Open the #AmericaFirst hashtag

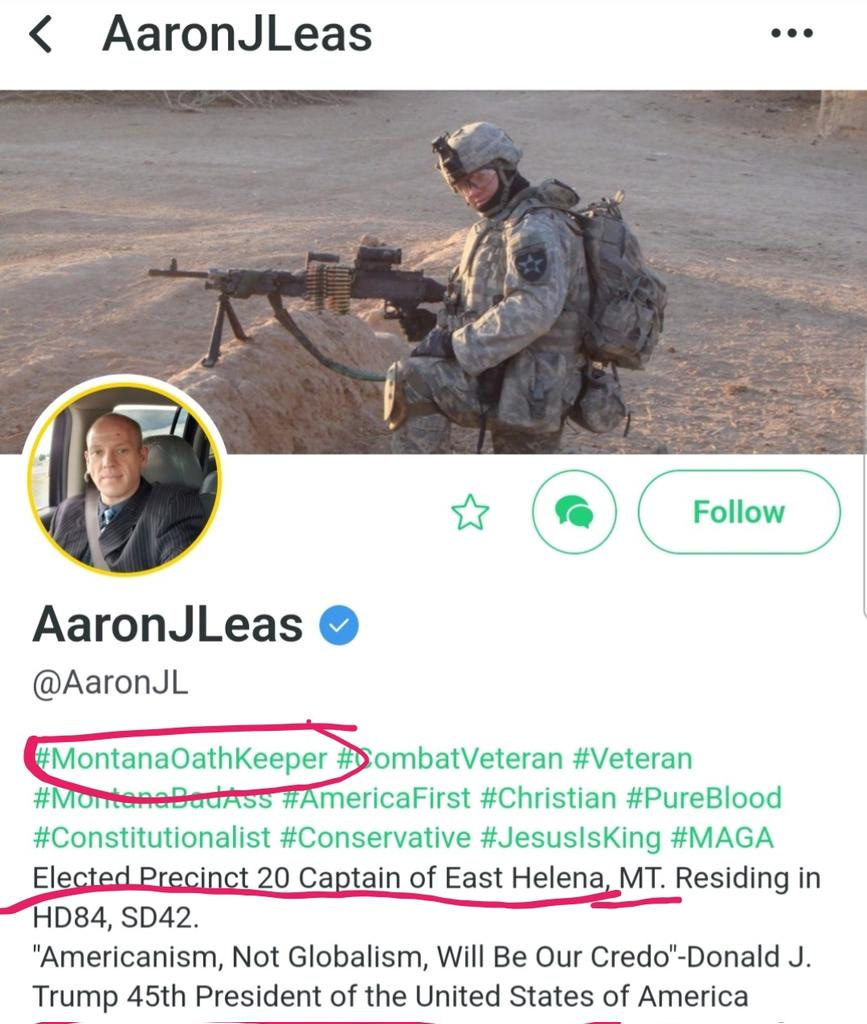pos(376,798)
